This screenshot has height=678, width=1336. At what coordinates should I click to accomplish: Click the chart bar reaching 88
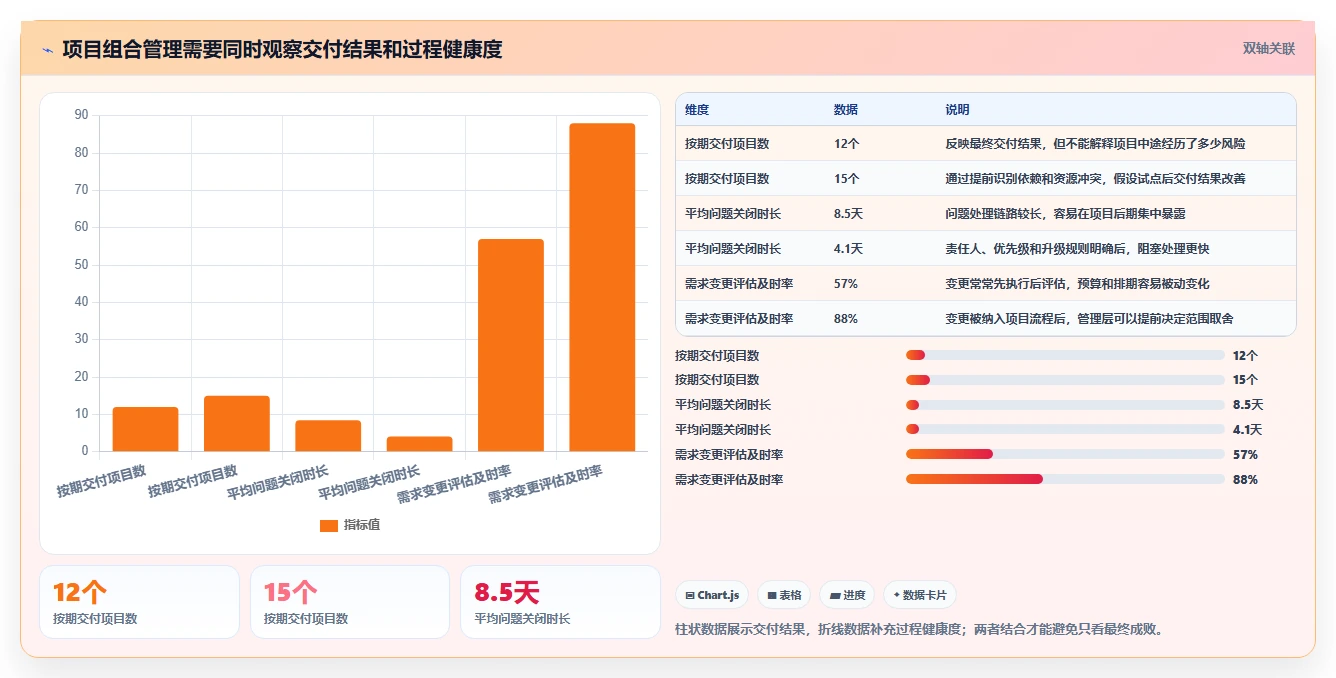(x=602, y=287)
